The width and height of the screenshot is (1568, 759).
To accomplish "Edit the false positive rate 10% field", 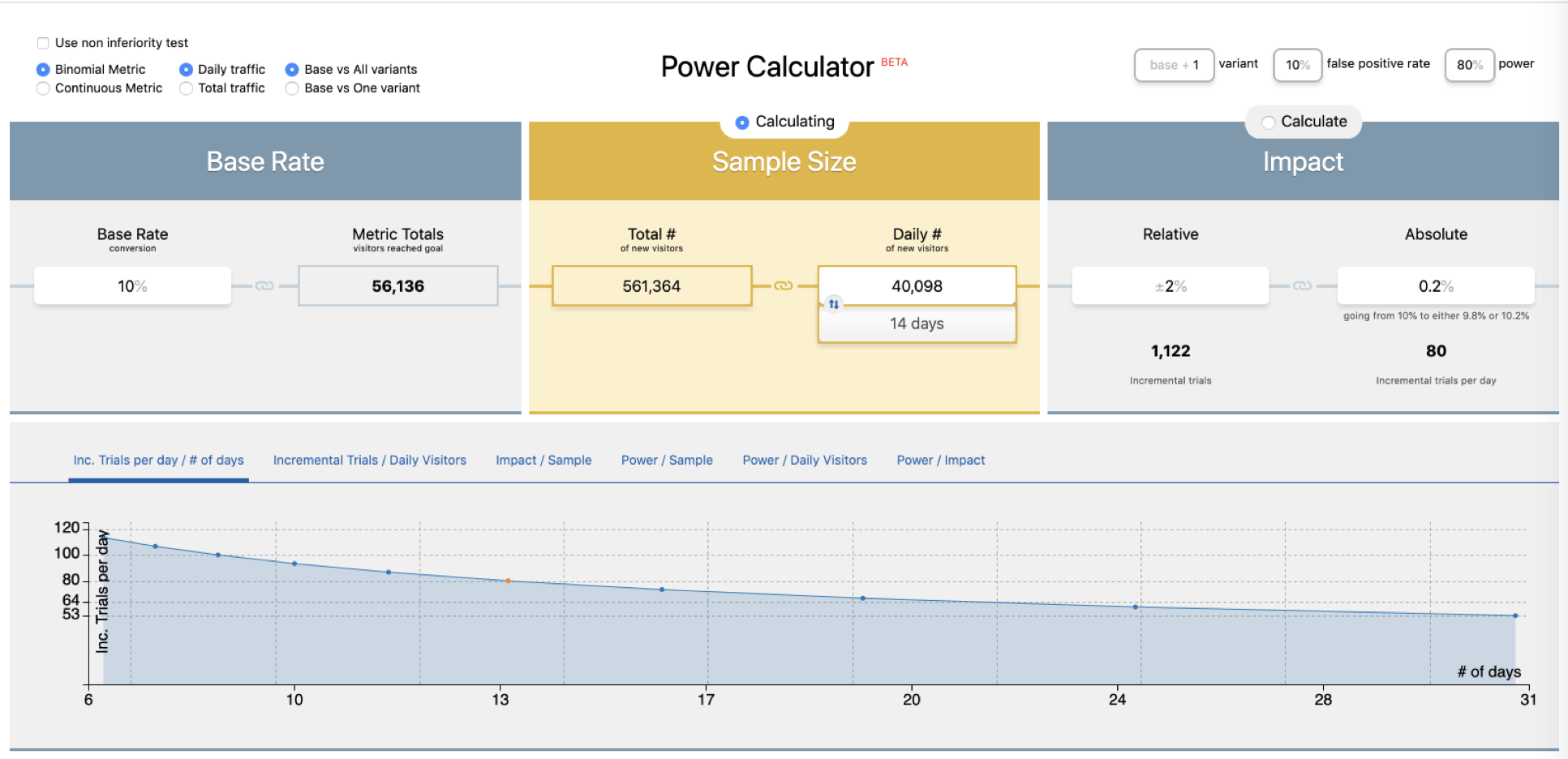I will click(1297, 65).
